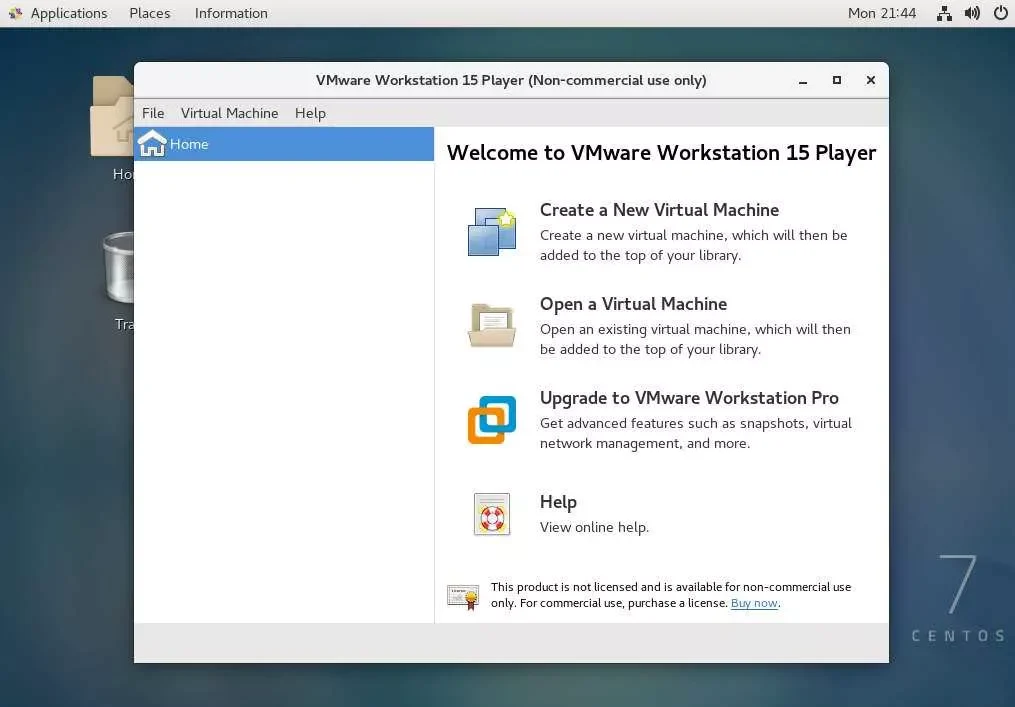Click 'Open an existing virtual machine' description

click(x=695, y=339)
